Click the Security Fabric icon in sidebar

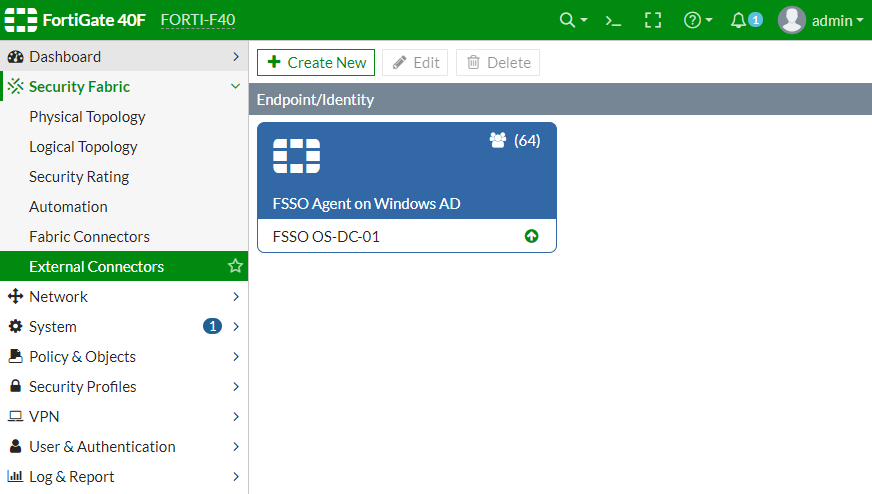(16, 86)
